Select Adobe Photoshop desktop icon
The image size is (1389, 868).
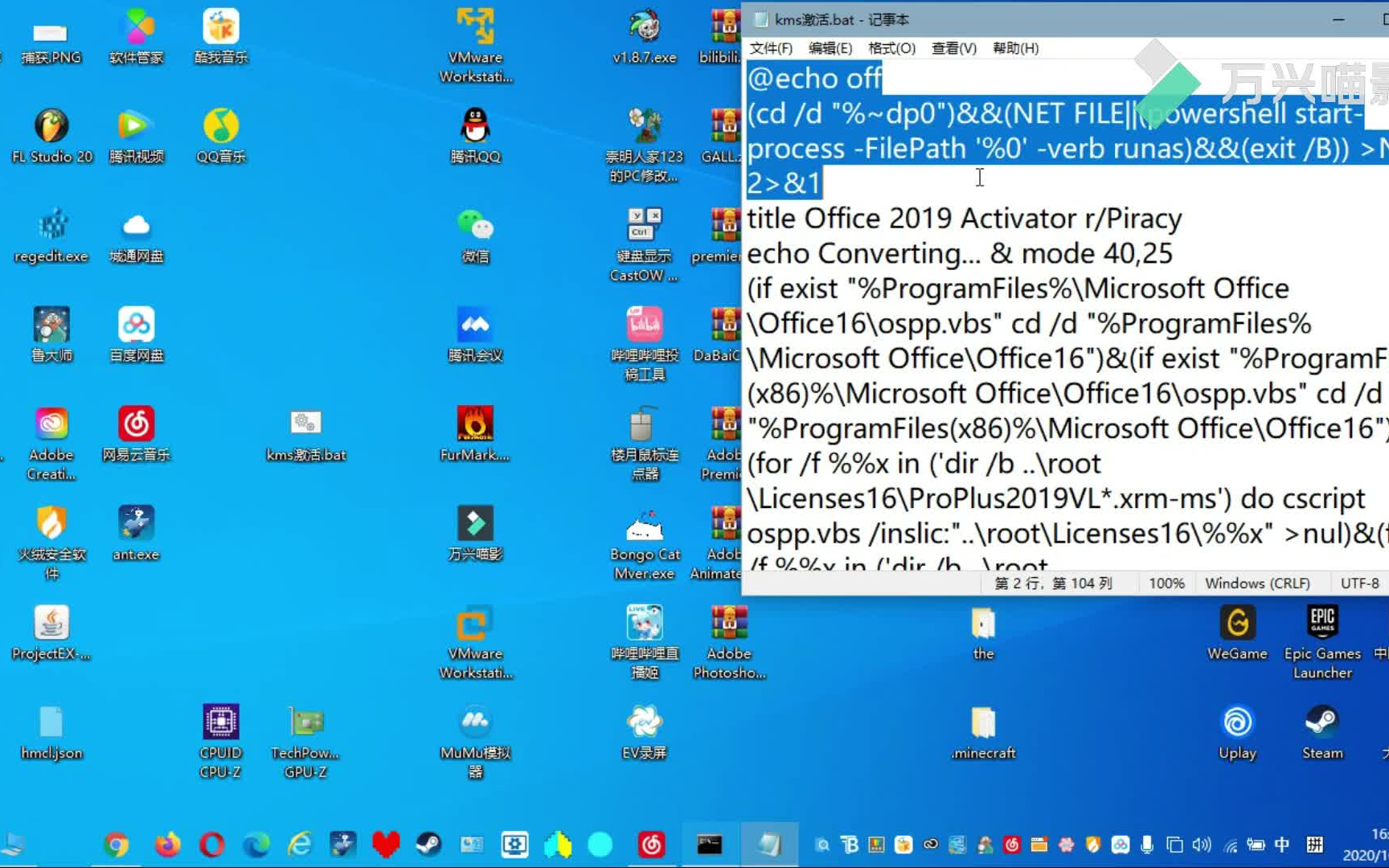pos(729,642)
